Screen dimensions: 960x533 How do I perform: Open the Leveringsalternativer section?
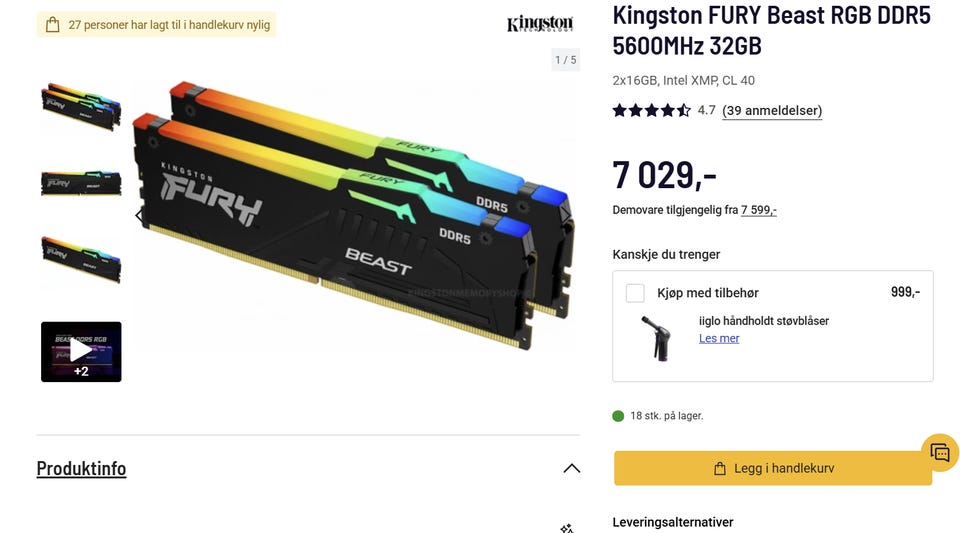(x=673, y=522)
